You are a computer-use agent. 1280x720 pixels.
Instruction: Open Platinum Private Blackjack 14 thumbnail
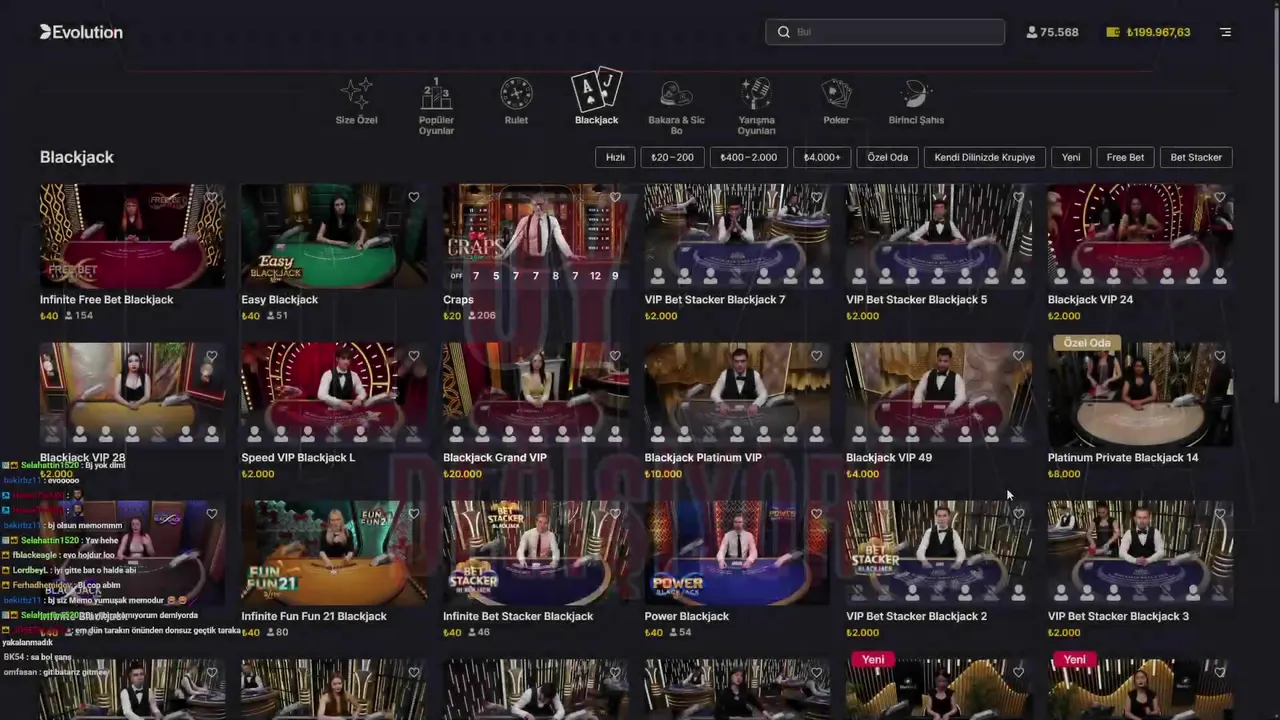pyautogui.click(x=1140, y=394)
